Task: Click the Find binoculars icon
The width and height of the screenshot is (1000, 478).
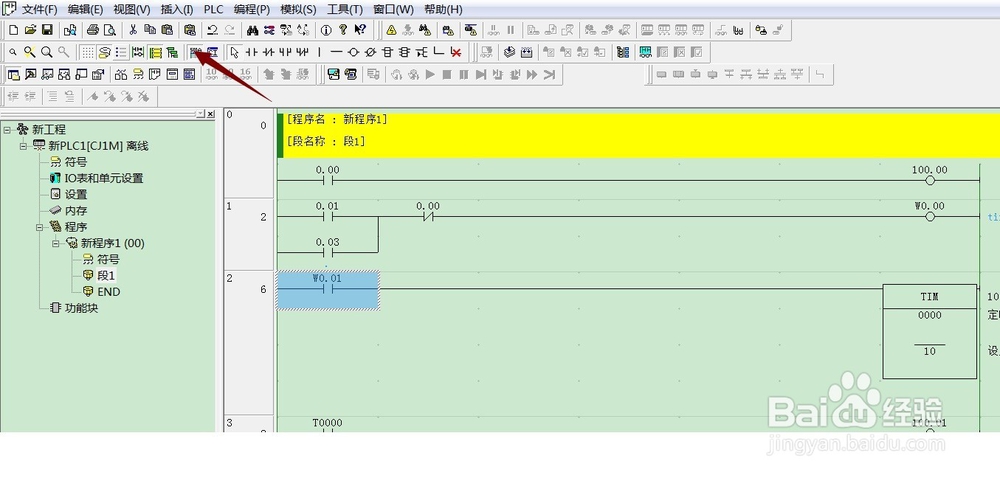Action: coord(253,30)
